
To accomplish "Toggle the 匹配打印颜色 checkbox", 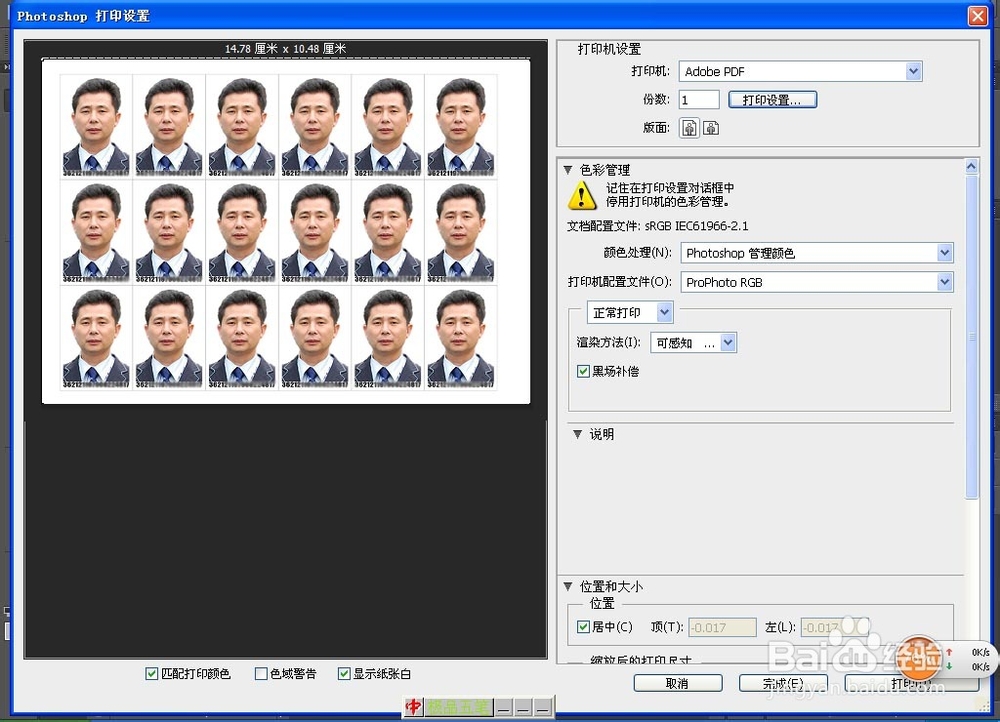I will 152,674.
